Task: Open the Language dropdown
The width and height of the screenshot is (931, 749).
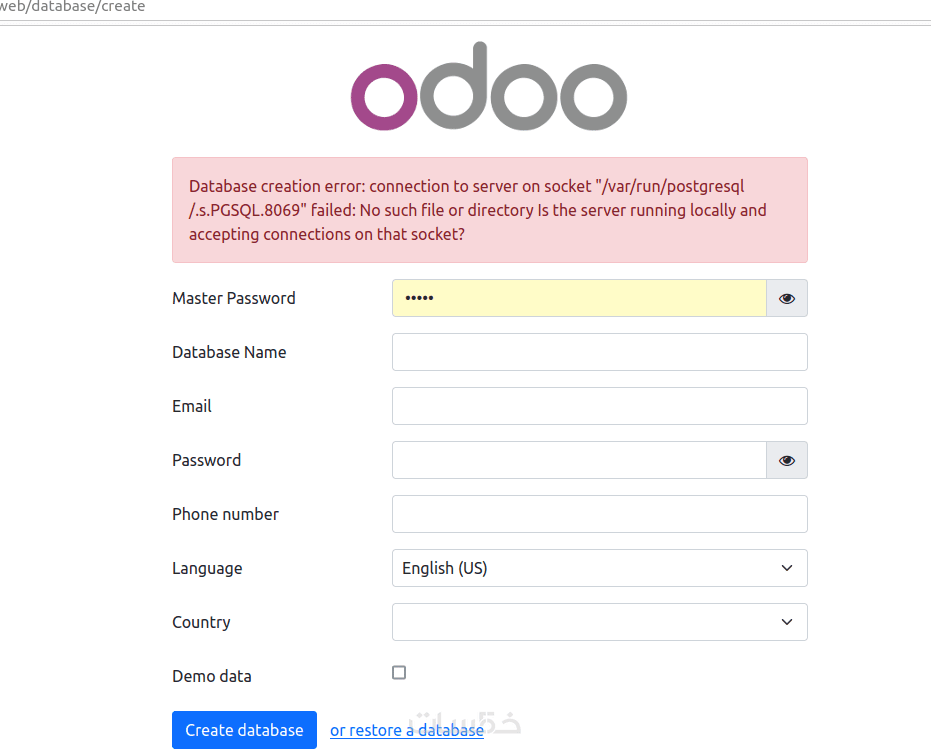Action: 599,568
